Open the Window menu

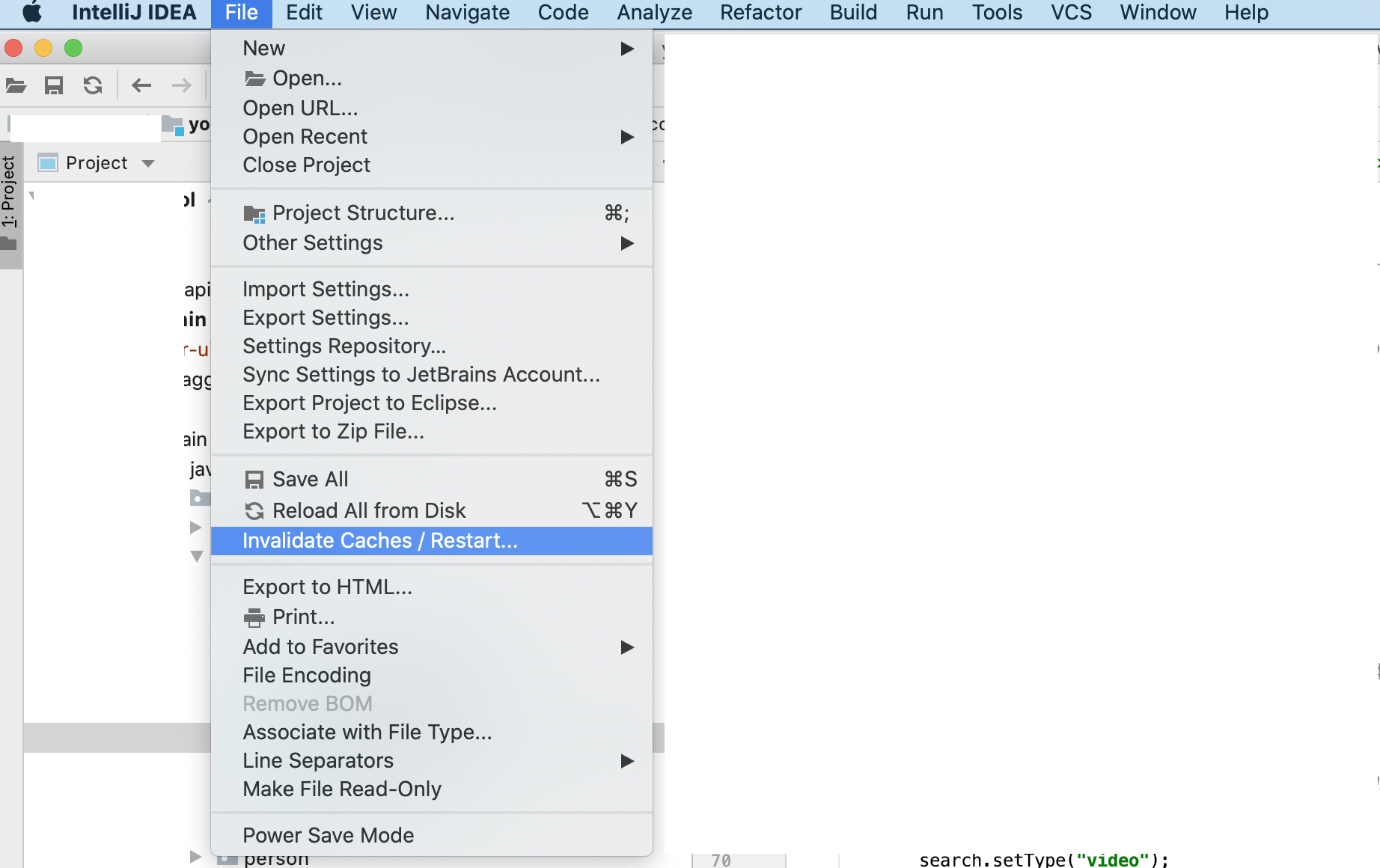point(1158,13)
